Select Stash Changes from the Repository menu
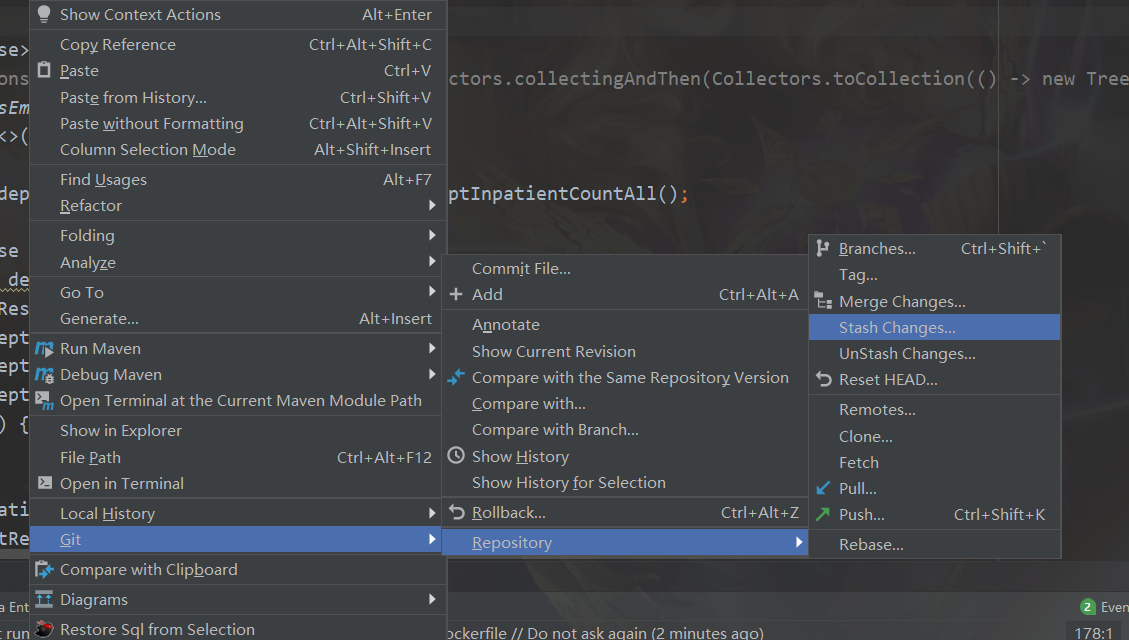This screenshot has height=640, width=1129. (897, 328)
